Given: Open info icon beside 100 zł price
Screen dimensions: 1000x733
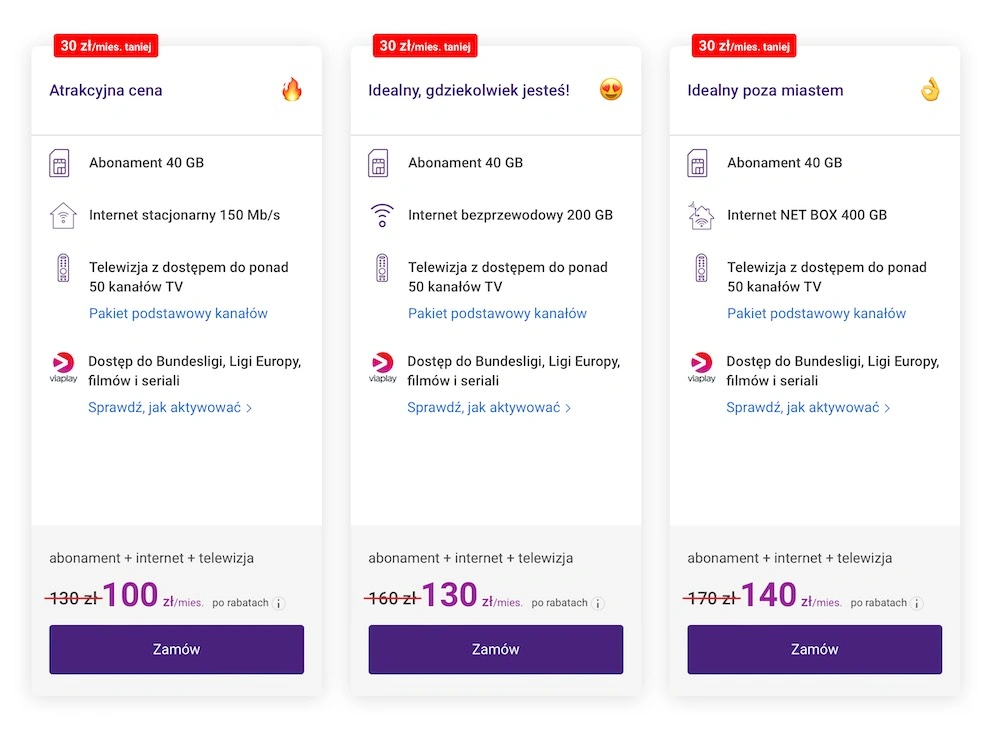Looking at the screenshot, I should [279, 603].
